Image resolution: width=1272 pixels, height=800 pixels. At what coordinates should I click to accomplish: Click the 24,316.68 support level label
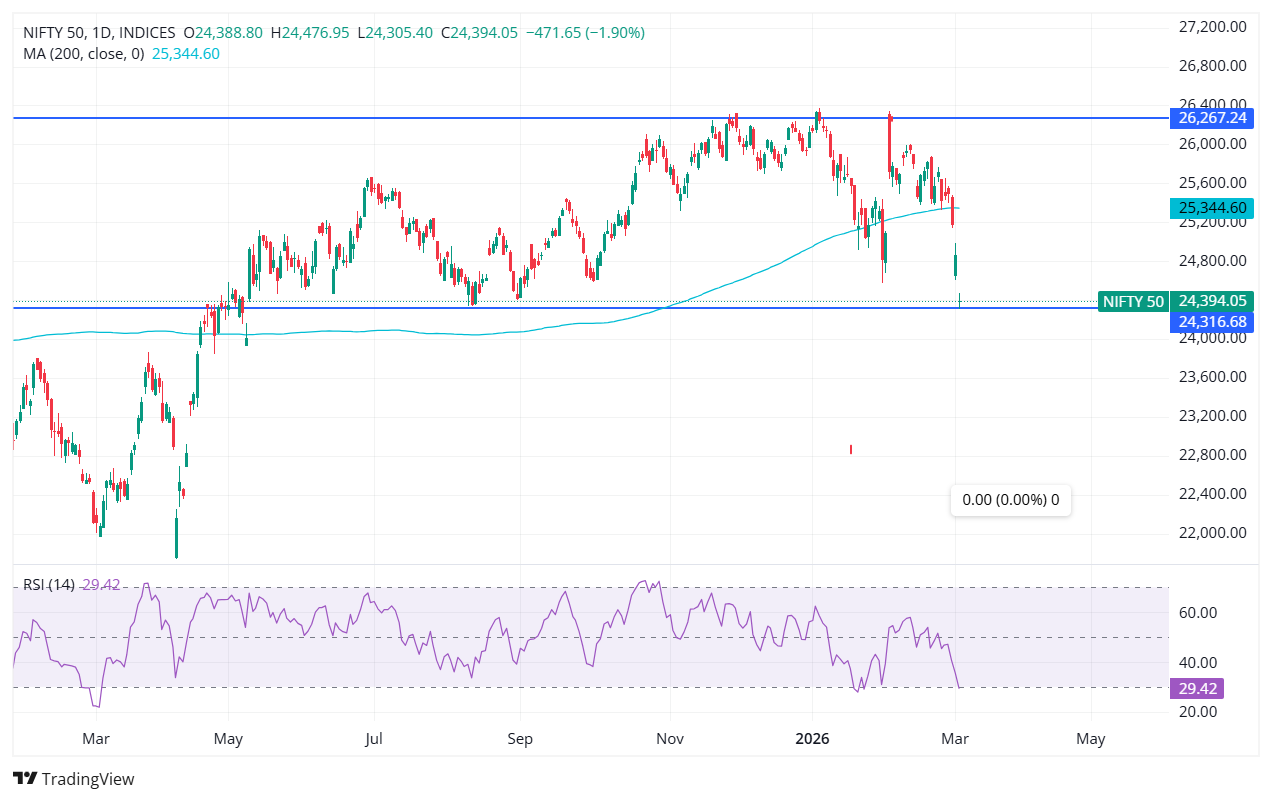pyautogui.click(x=1211, y=322)
